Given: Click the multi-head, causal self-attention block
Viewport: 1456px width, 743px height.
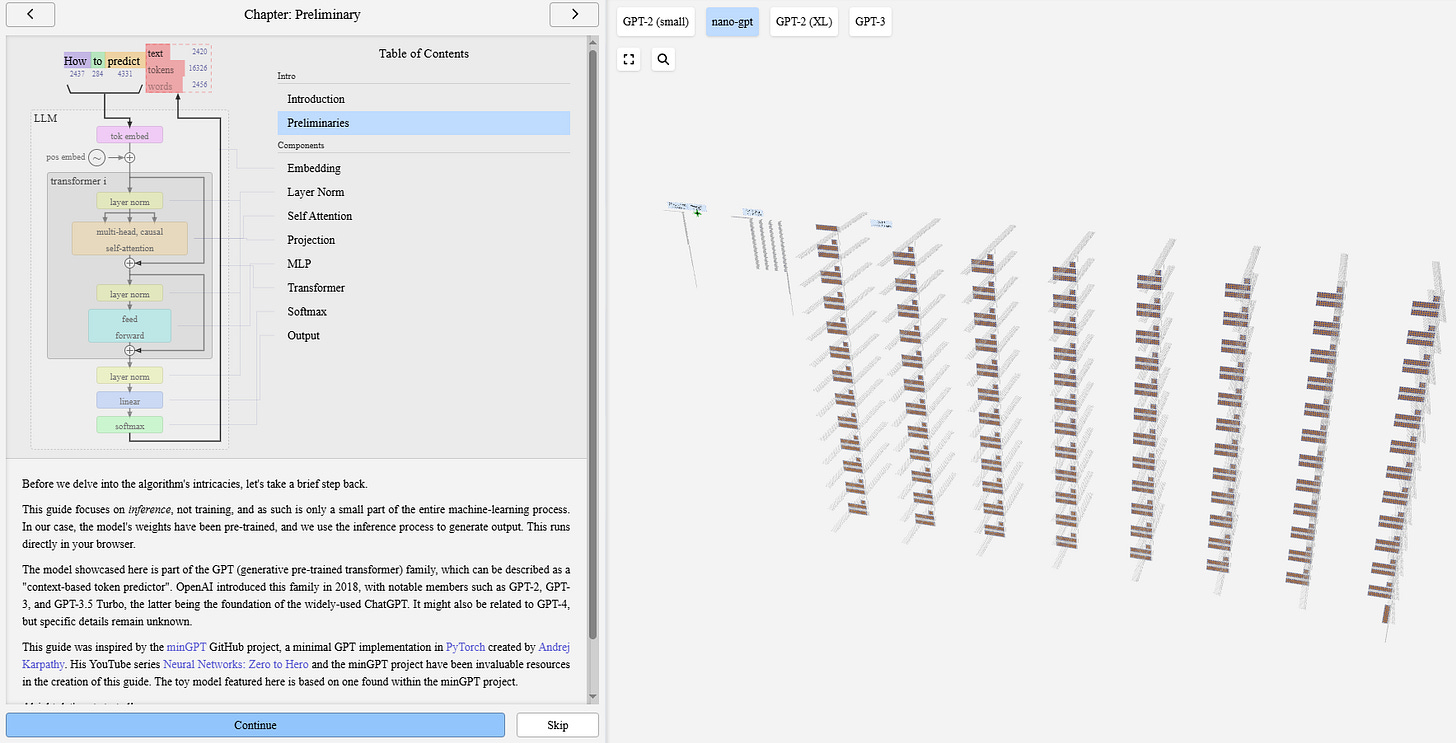Looking at the screenshot, I should click(129, 238).
